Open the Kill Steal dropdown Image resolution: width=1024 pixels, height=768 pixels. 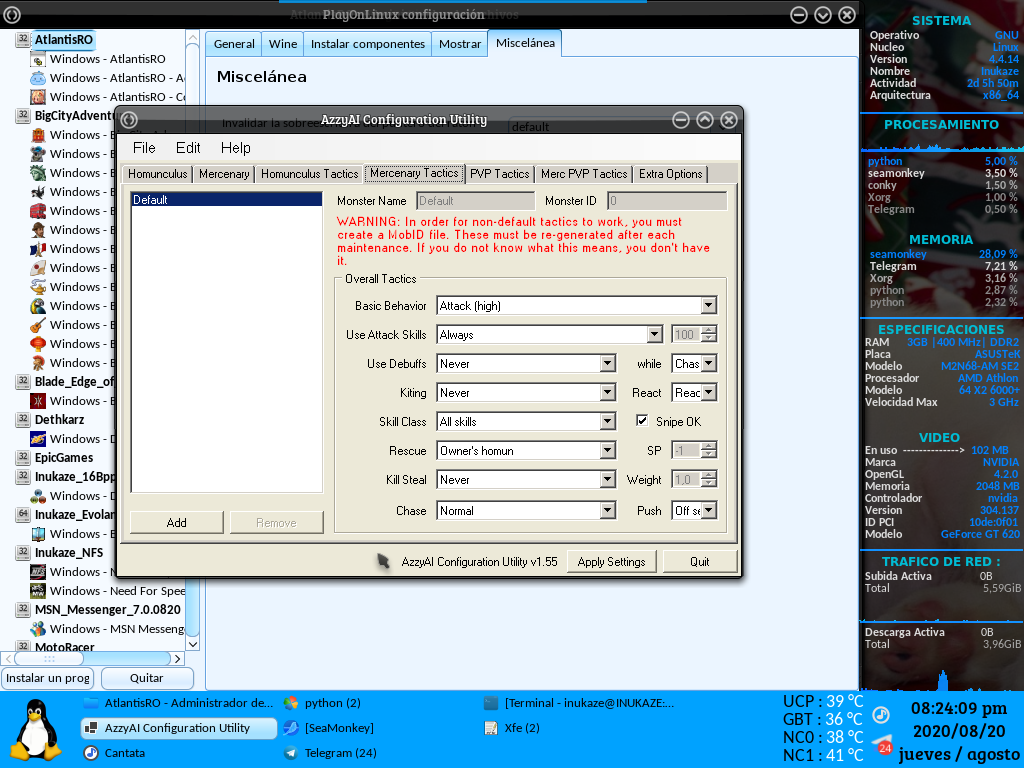coord(607,479)
